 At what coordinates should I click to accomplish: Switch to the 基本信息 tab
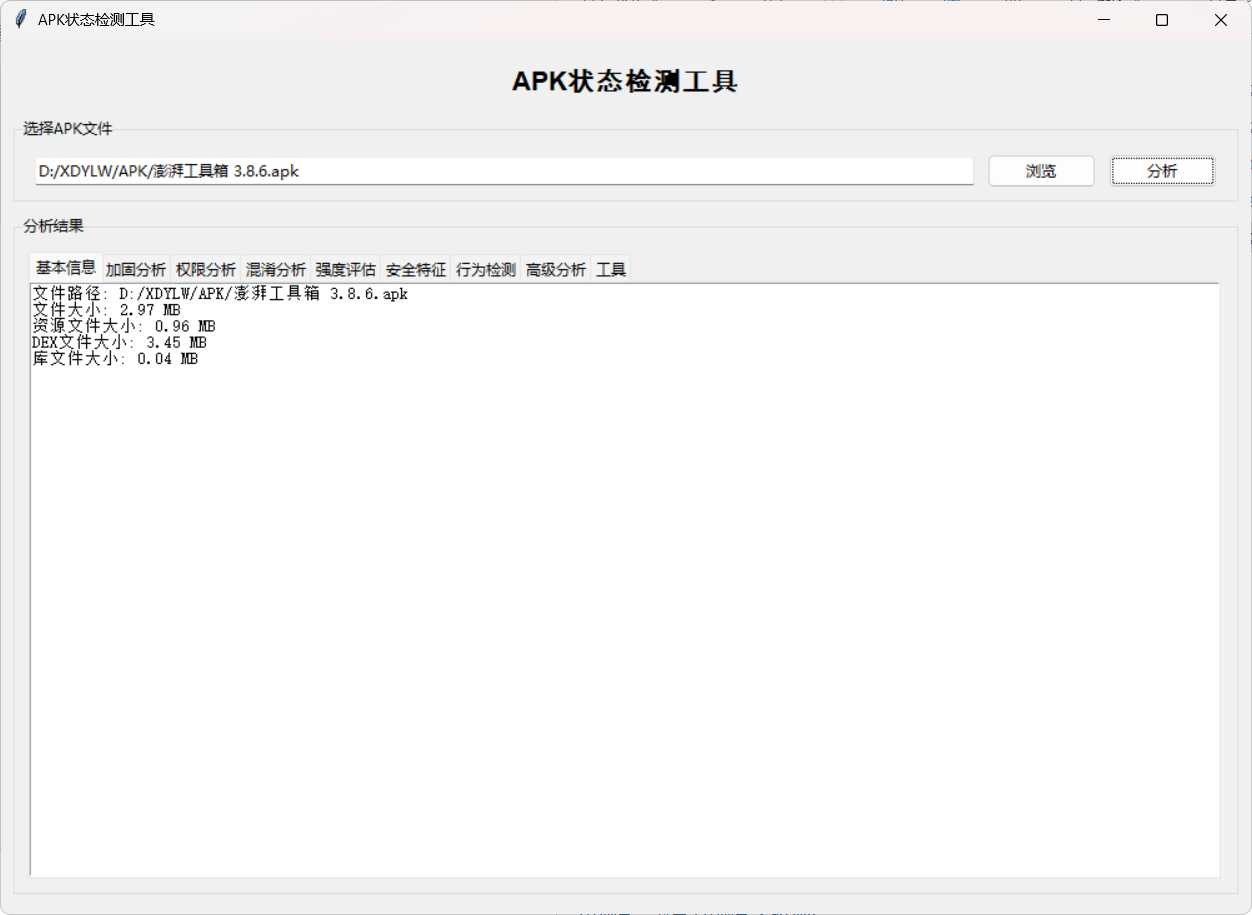(64, 267)
